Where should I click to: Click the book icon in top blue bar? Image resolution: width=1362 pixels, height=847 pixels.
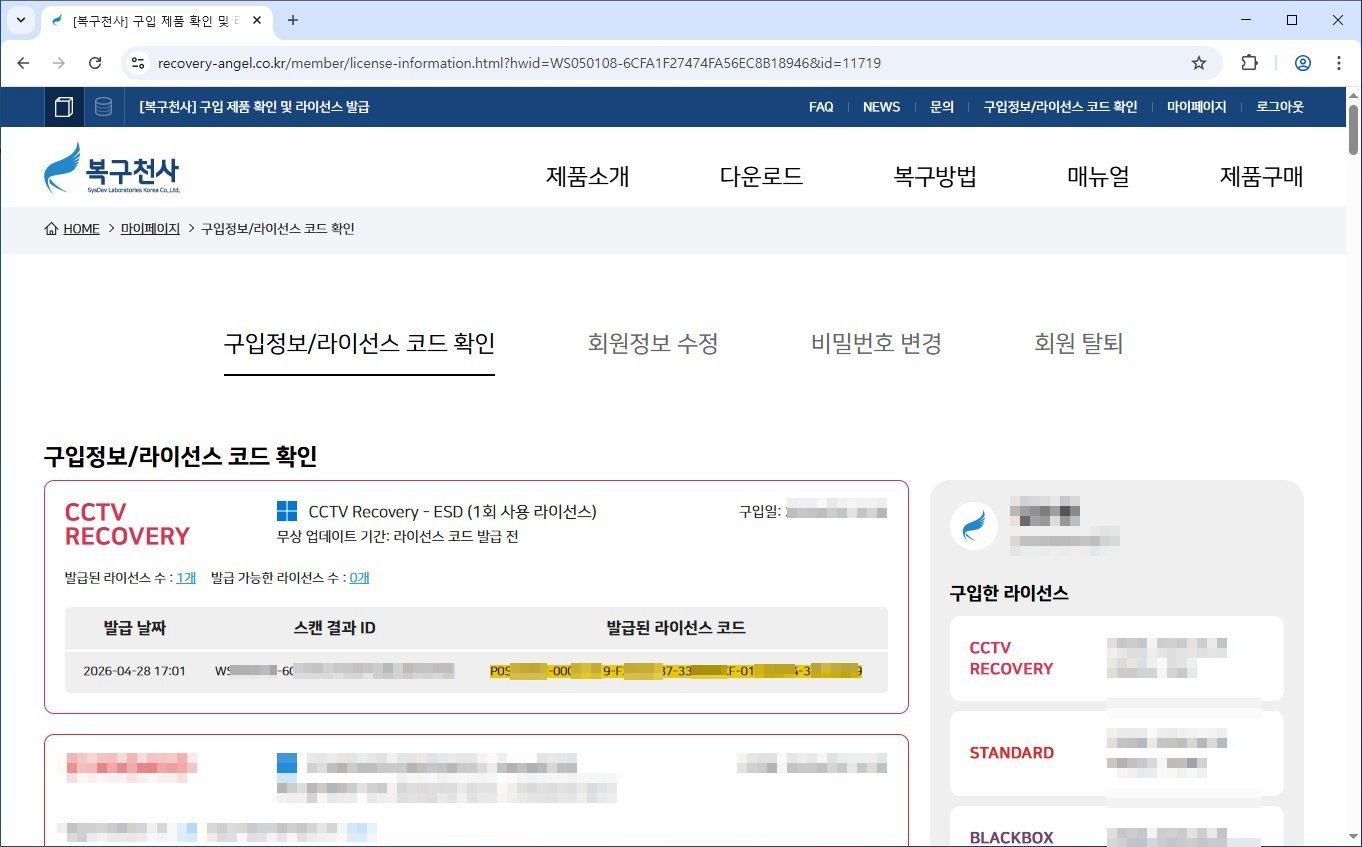[x=64, y=107]
